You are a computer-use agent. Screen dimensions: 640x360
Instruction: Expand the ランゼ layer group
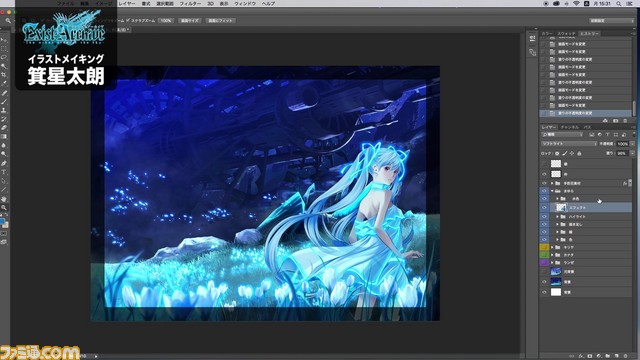[x=552, y=263]
